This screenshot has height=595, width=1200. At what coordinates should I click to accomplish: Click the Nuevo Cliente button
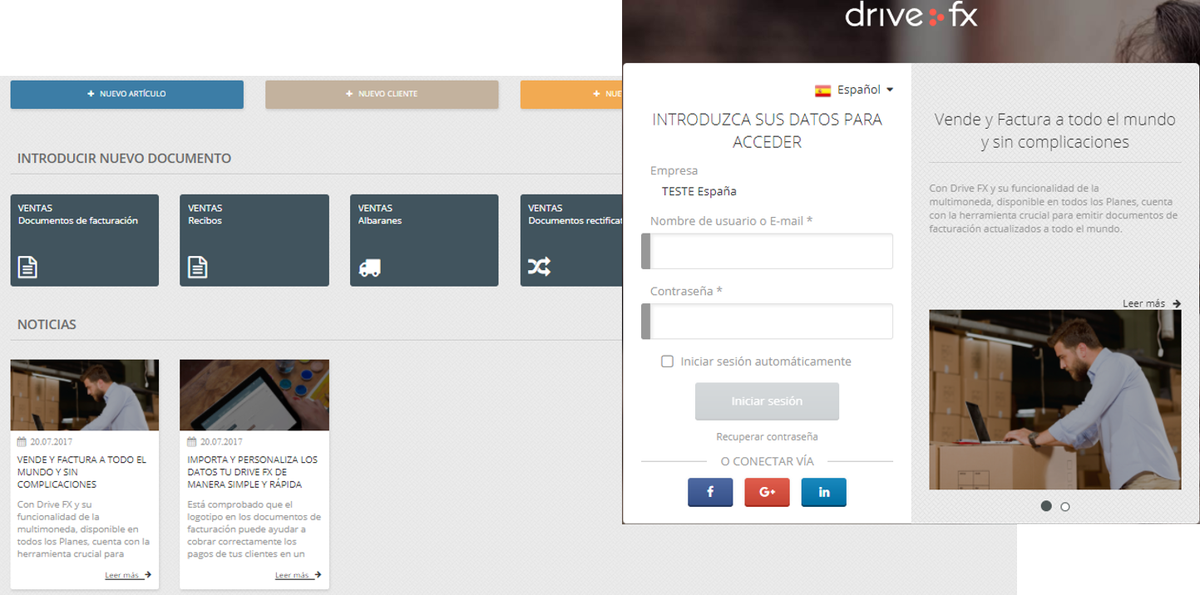coord(383,94)
